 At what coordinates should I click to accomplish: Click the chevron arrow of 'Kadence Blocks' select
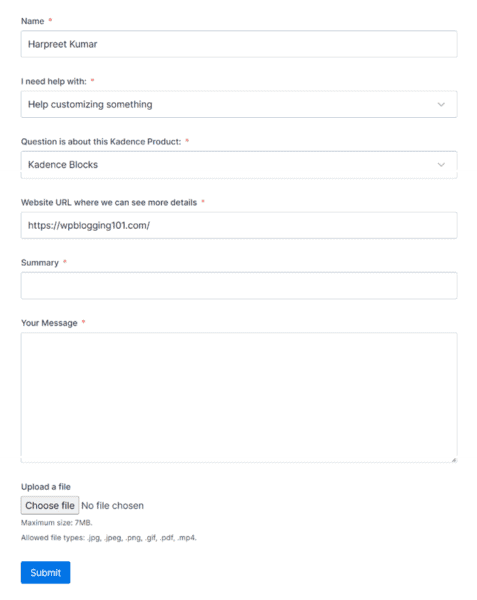click(x=441, y=165)
